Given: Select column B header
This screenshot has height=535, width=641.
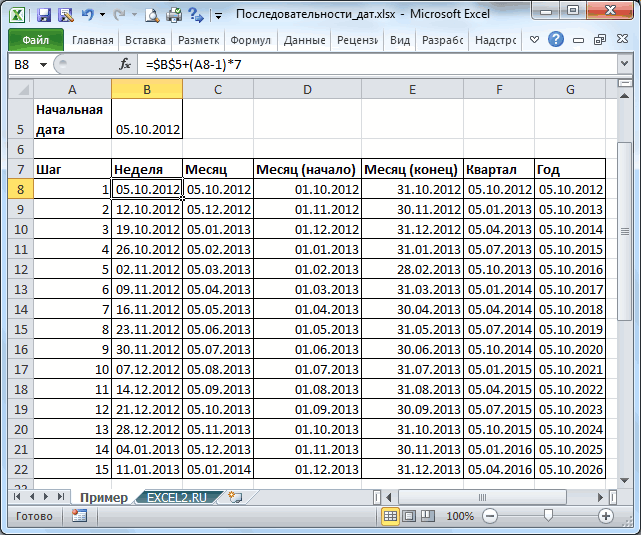Looking at the screenshot, I should pyautogui.click(x=147, y=89).
